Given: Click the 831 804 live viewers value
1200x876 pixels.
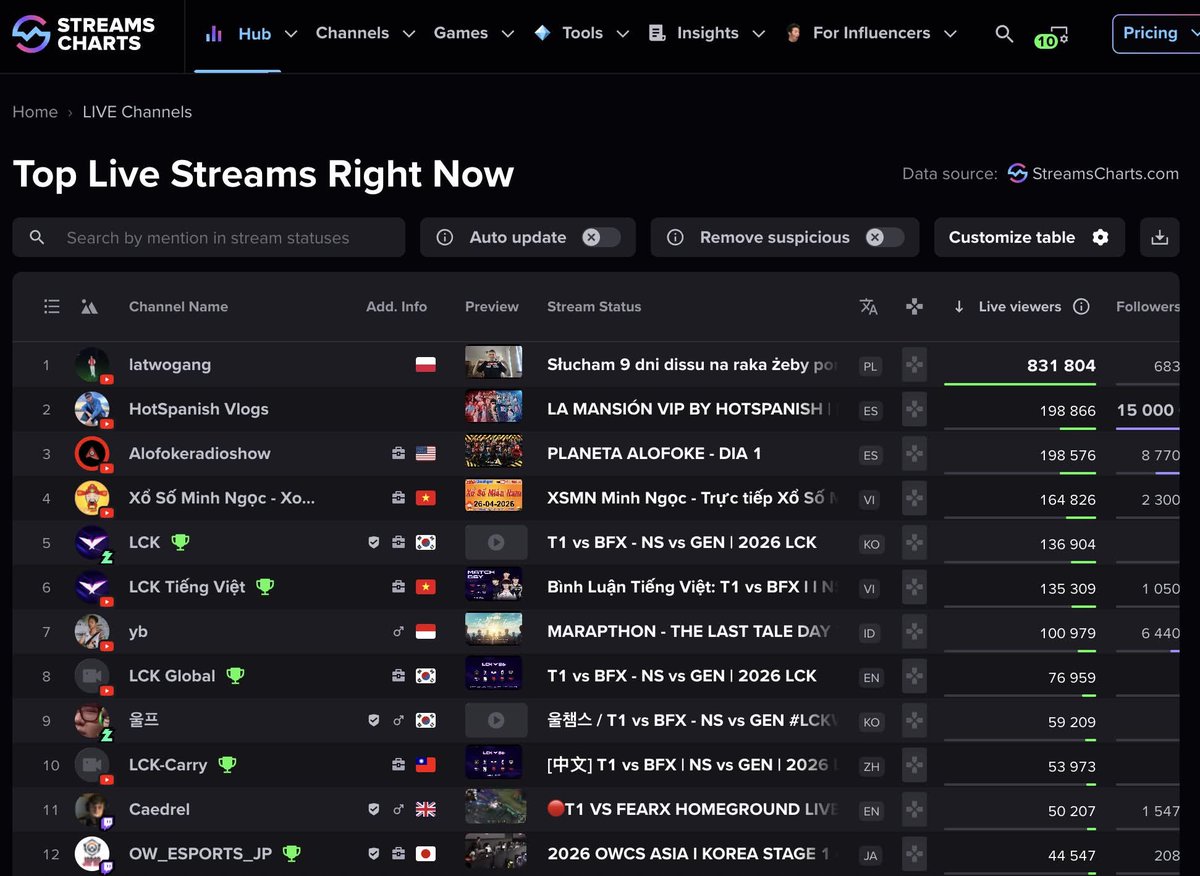Looking at the screenshot, I should coord(1061,366).
